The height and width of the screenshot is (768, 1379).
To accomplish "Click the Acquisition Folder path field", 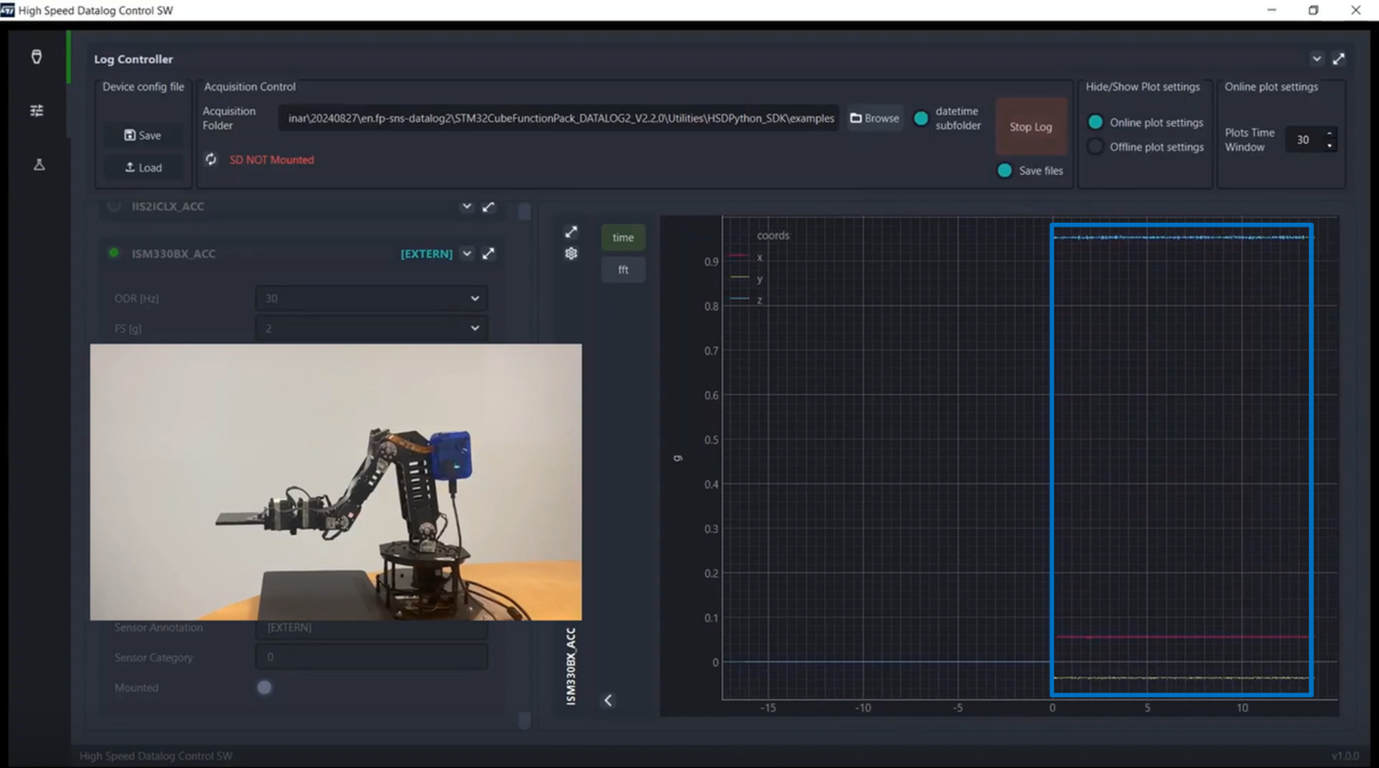I will [x=559, y=118].
